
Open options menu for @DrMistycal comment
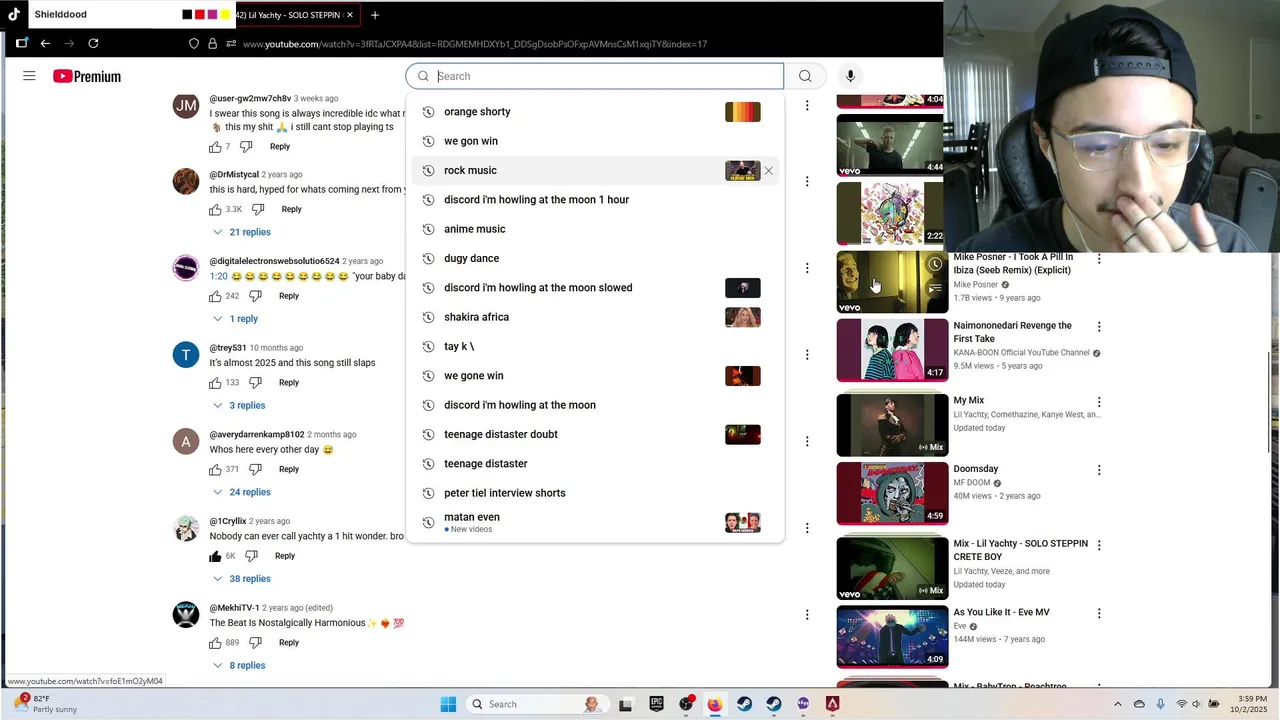click(x=807, y=182)
